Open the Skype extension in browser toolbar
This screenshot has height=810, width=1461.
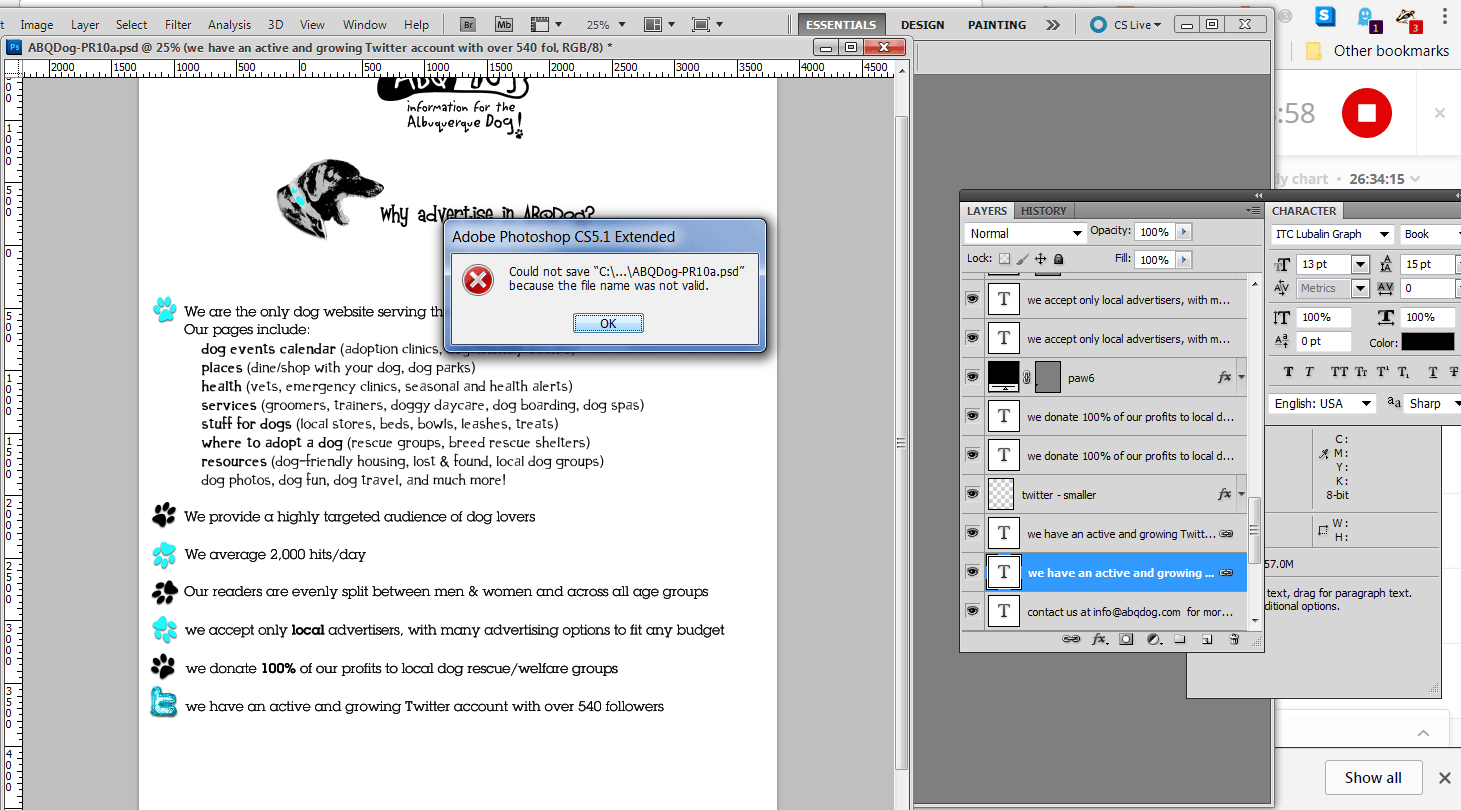[1326, 15]
